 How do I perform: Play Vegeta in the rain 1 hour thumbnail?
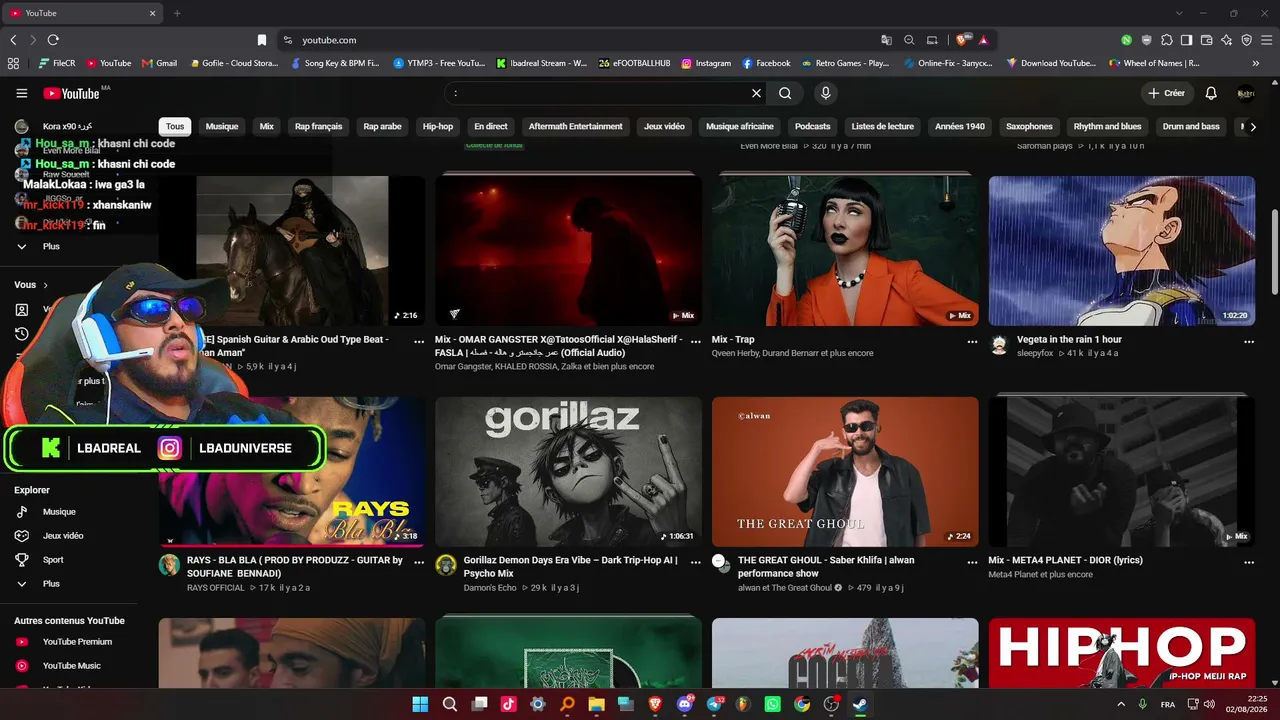1121,251
